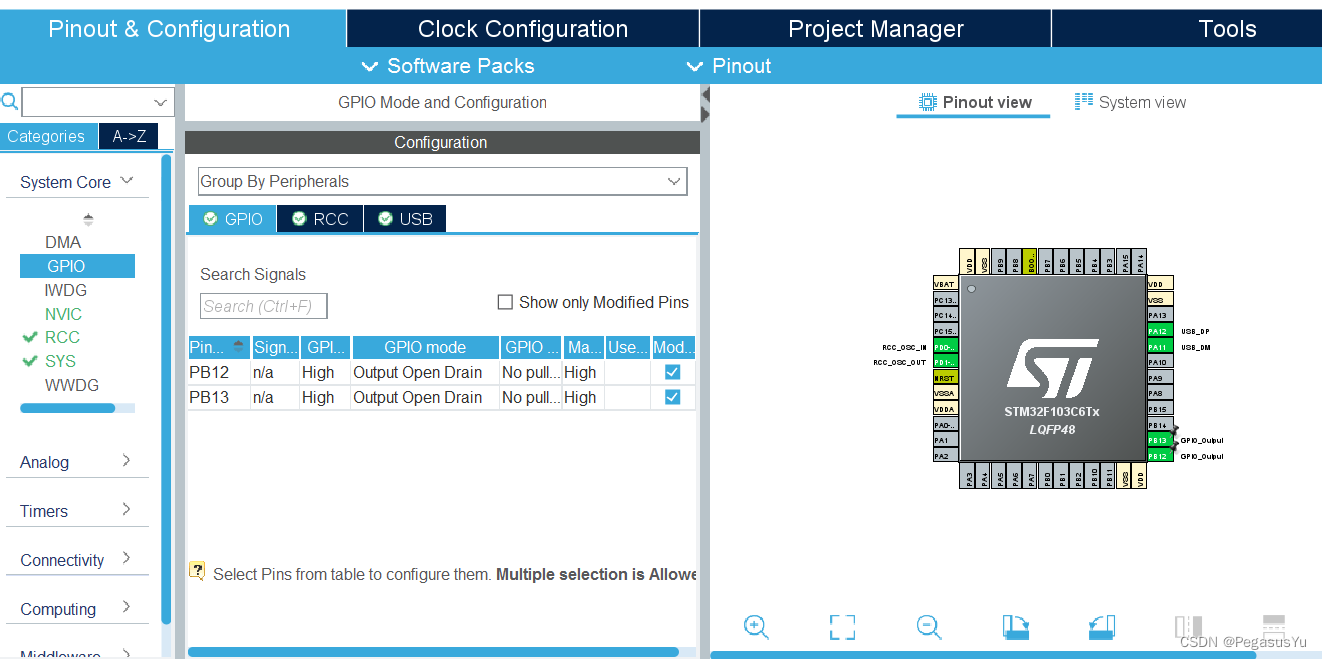
Task: Select pin PA11 on the chip
Action: coord(1158,347)
